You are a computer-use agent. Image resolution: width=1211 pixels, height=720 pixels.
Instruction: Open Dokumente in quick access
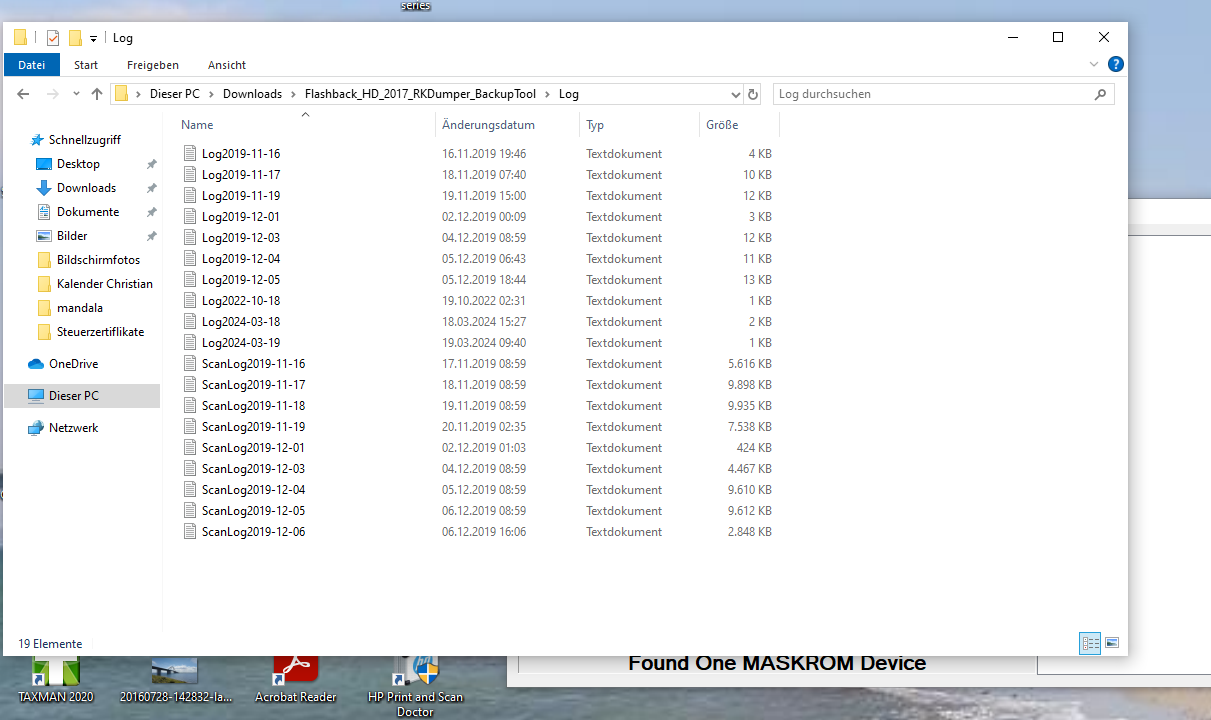click(x=88, y=212)
